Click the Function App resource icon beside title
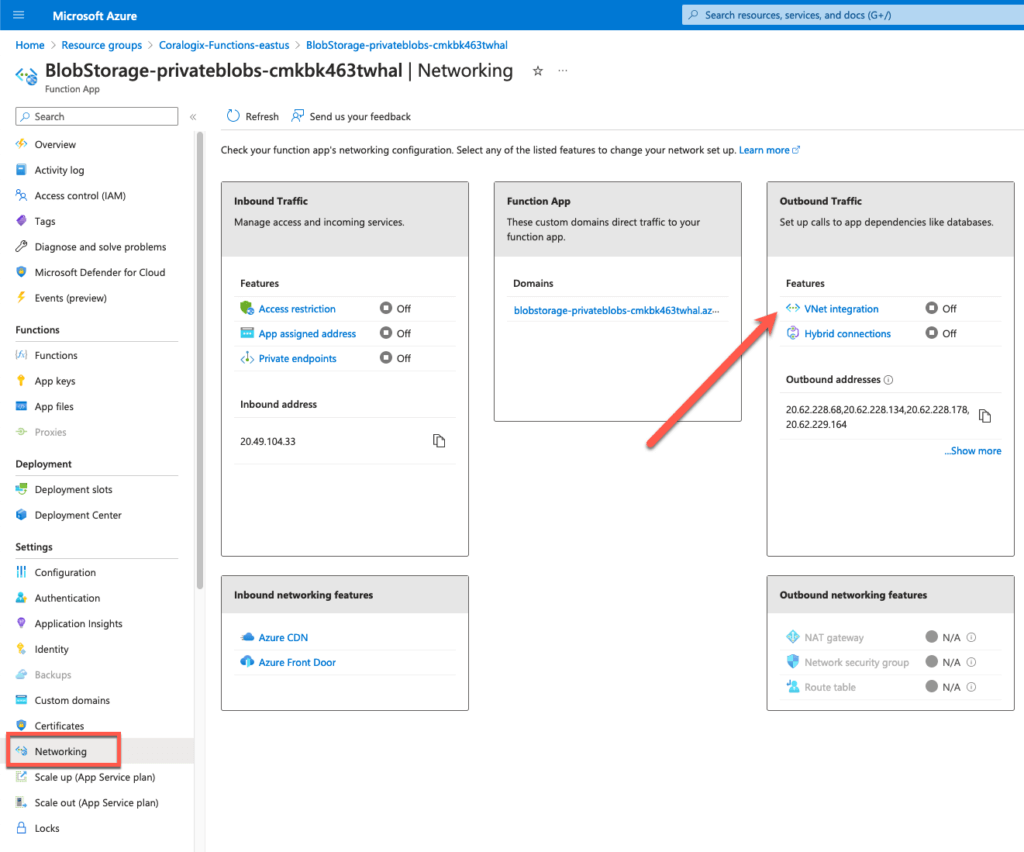The width and height of the screenshot is (1024, 852). coord(26,76)
